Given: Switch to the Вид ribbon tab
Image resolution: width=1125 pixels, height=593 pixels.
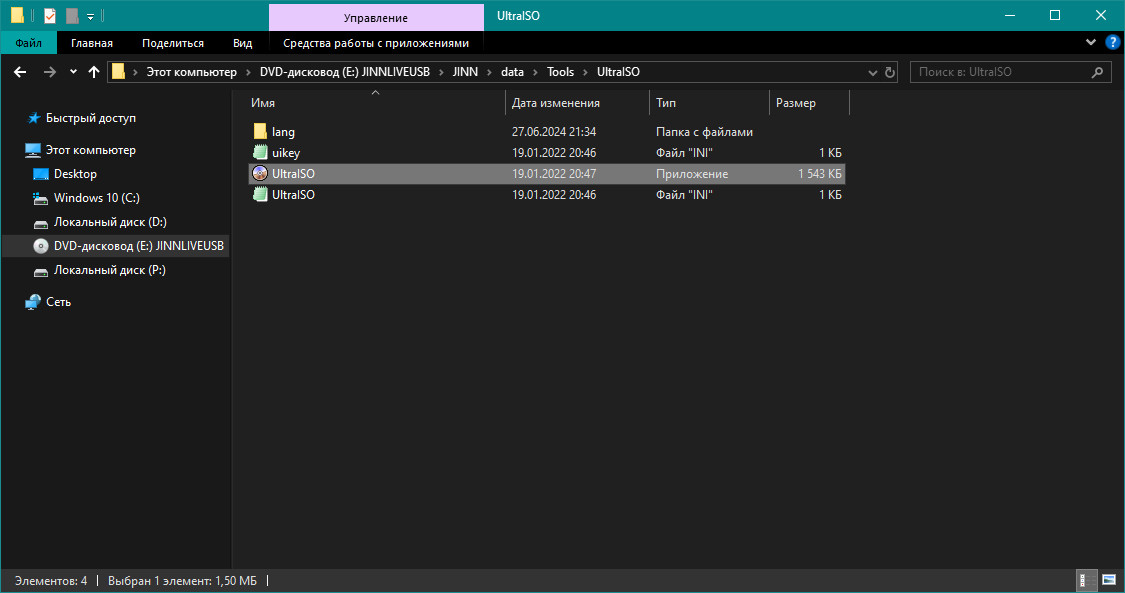Looking at the screenshot, I should 242,43.
